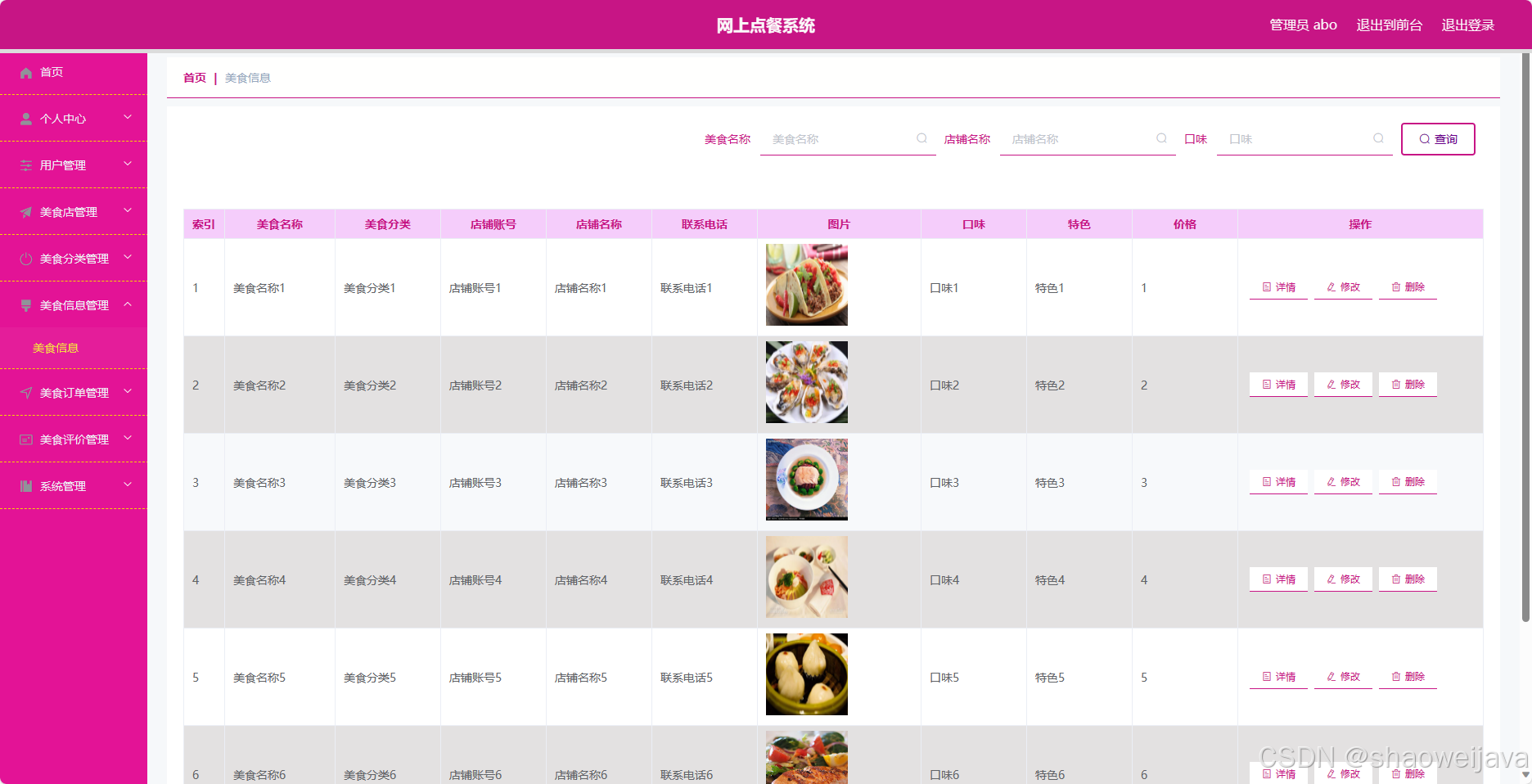Click the page vertical scrollbar
1532x784 pixels.
(x=1525, y=337)
